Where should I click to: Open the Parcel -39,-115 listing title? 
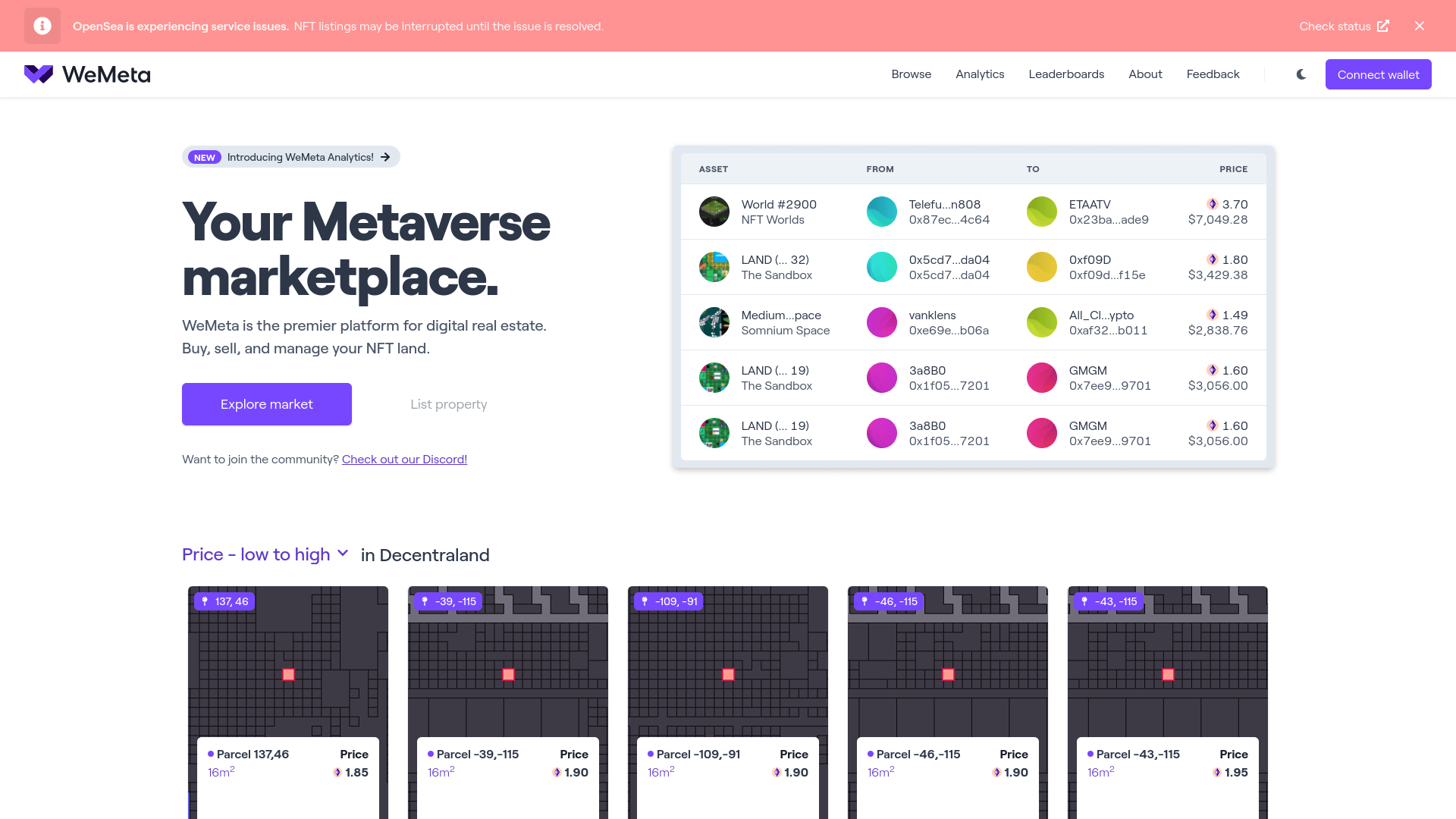[478, 754]
